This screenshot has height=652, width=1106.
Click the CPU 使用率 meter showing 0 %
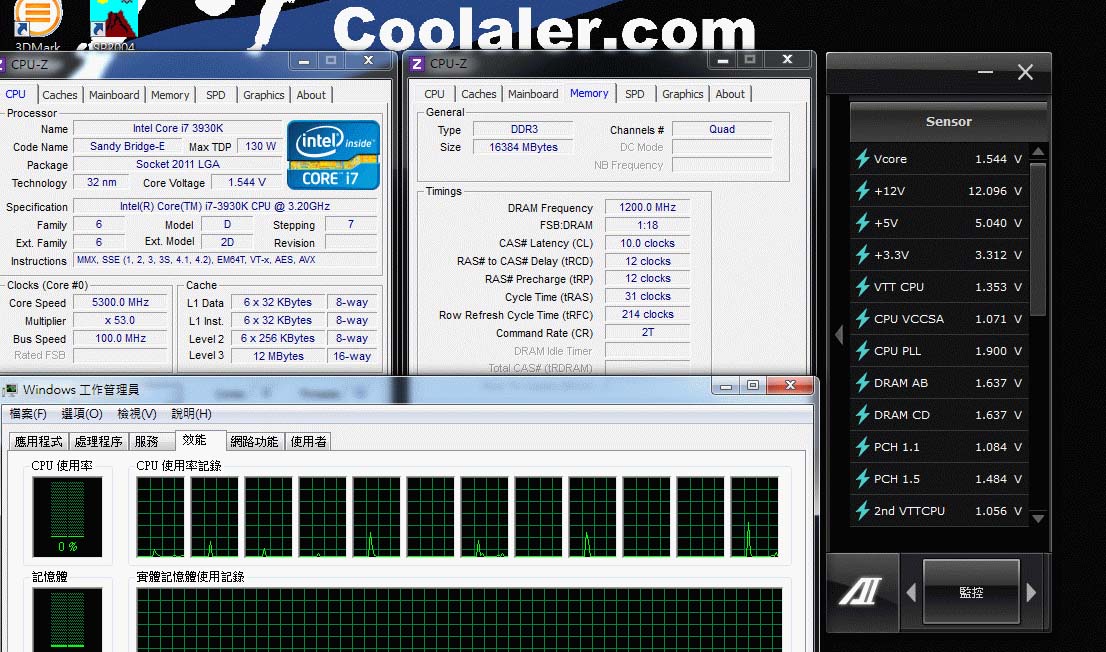pos(67,517)
